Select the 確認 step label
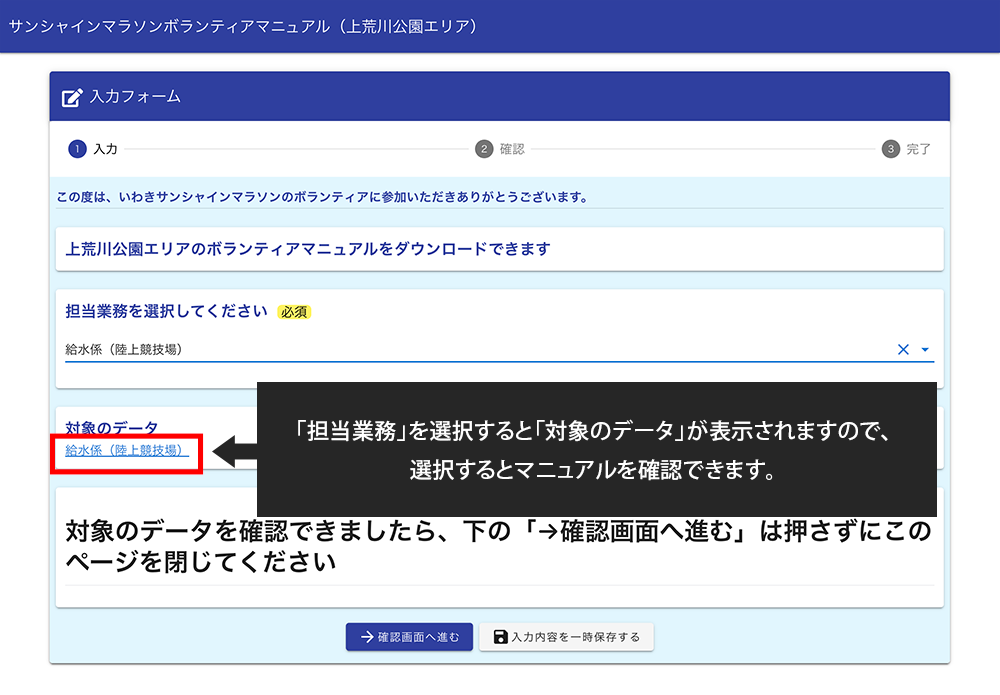The image size is (1000, 695). tap(512, 149)
